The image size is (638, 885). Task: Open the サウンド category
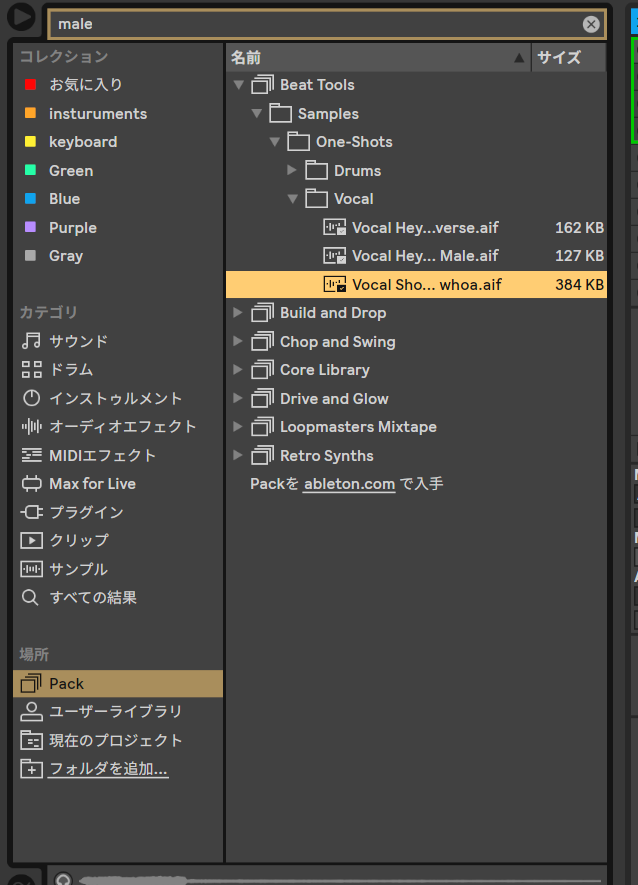78,341
